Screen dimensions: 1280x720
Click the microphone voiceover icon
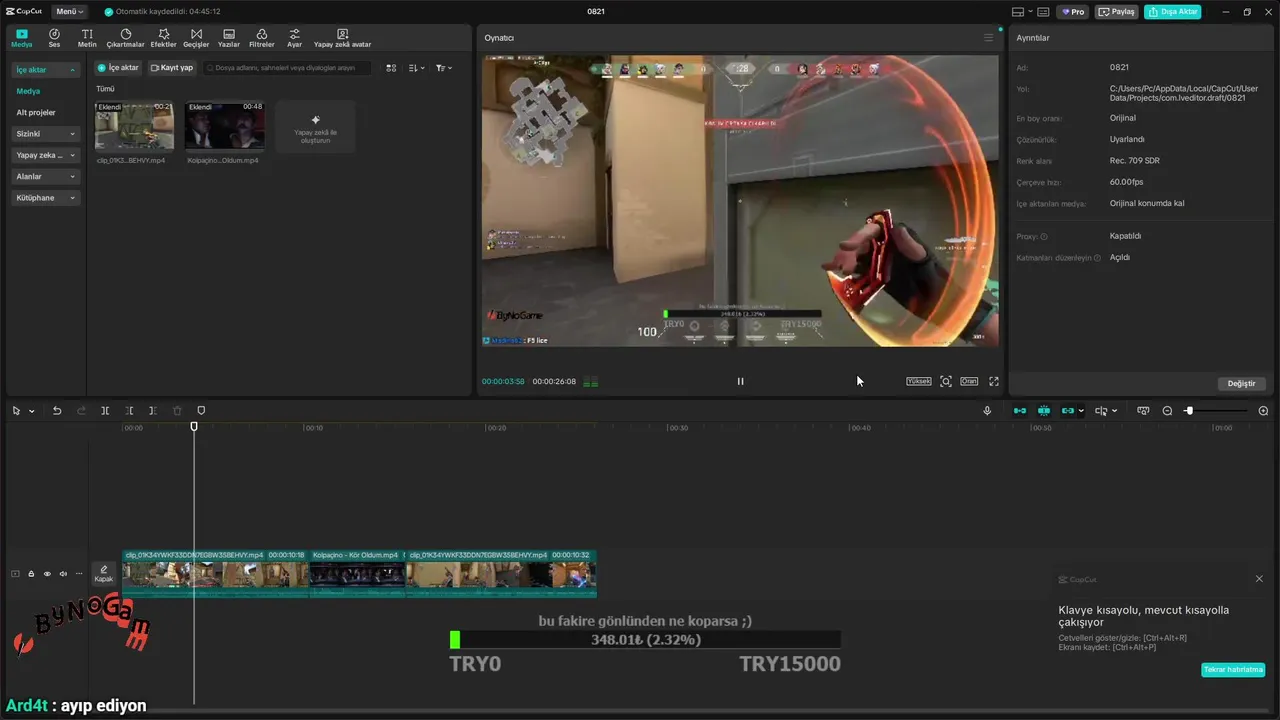[987, 411]
